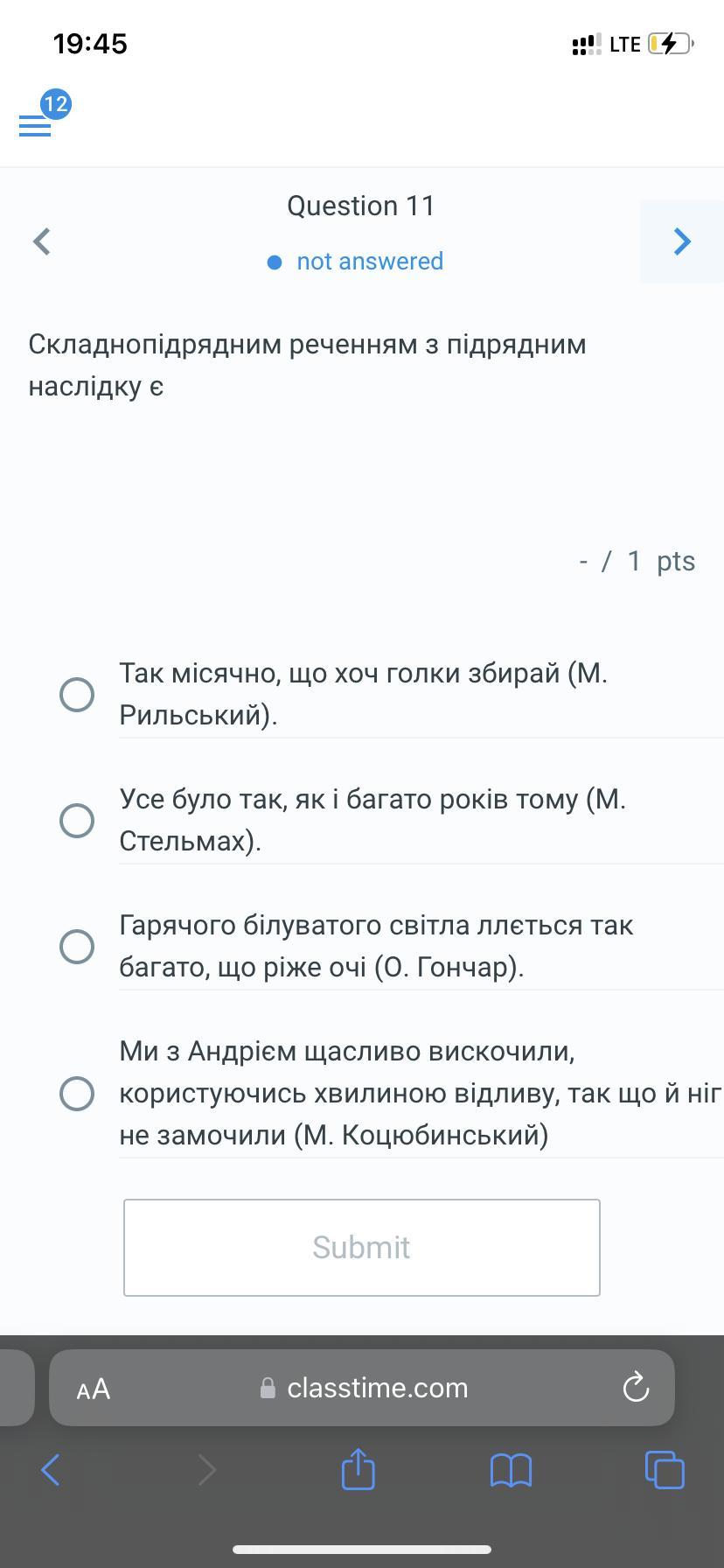Tap the Safari back arrow
724x1568 pixels.
pos(51,1470)
